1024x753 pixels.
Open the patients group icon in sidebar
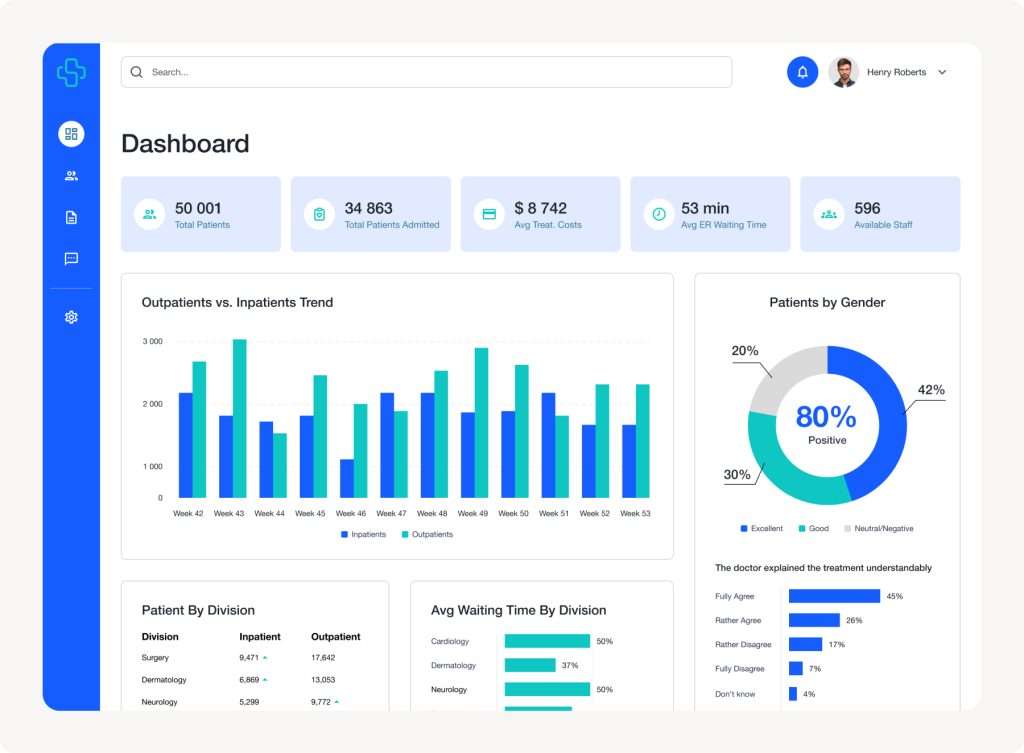click(71, 176)
